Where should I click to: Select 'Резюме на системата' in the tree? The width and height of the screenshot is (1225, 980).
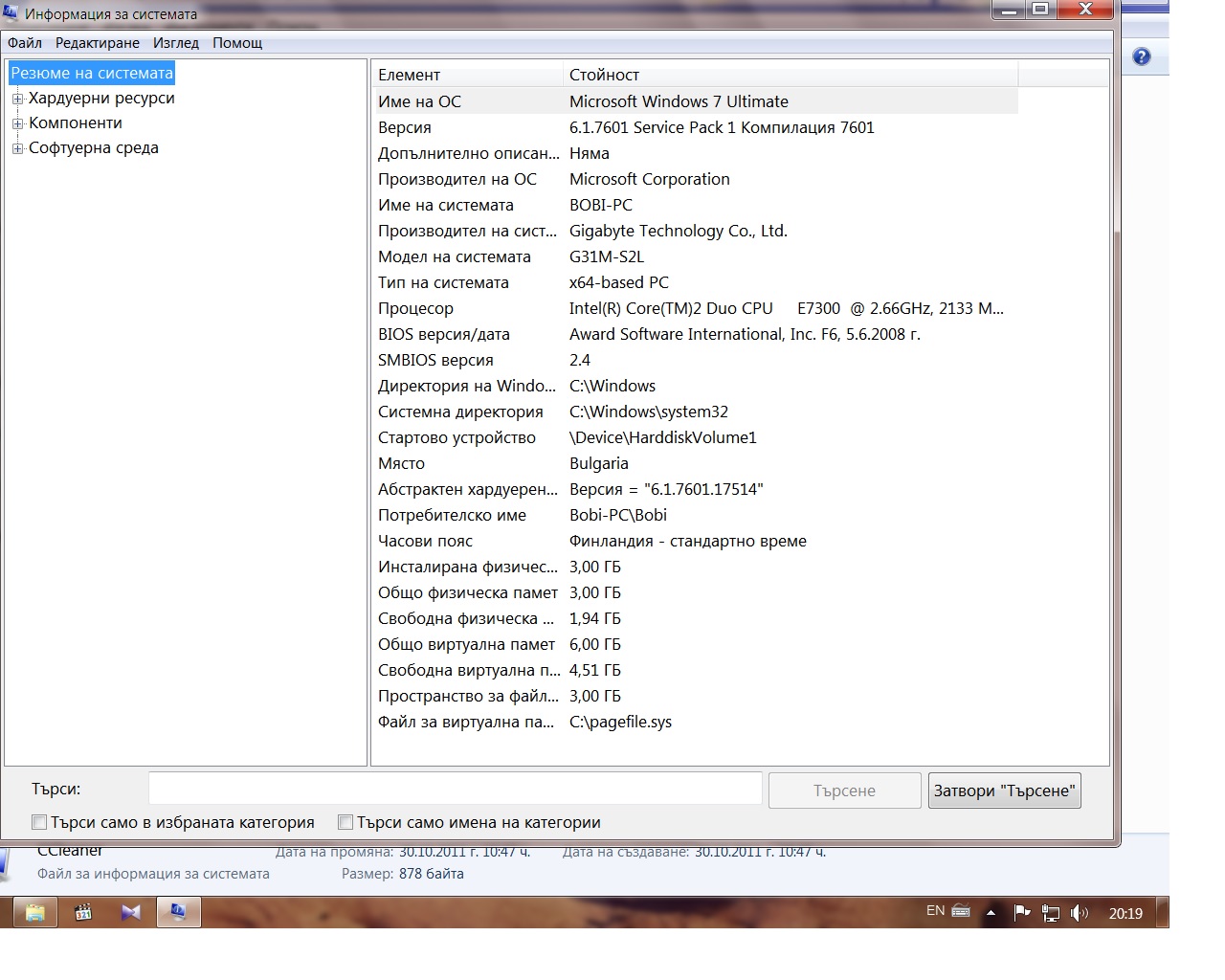point(92,74)
